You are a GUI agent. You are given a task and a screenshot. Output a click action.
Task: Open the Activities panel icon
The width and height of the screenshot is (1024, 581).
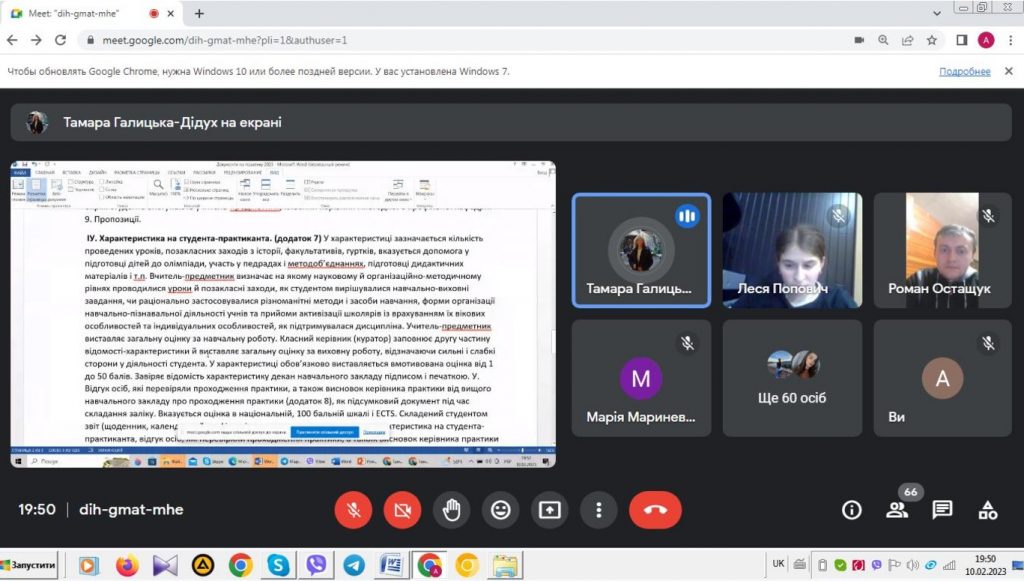pos(988,510)
